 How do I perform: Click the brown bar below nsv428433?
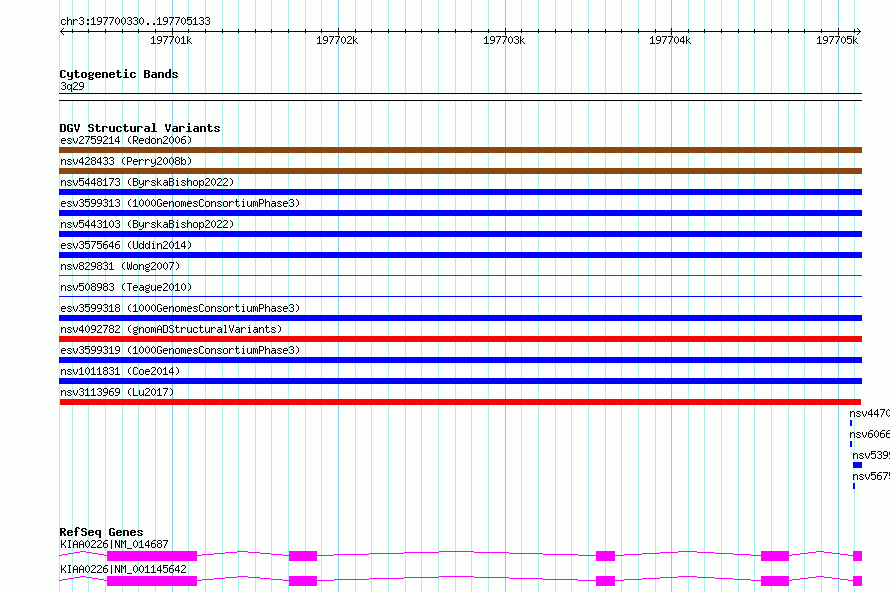point(460,171)
